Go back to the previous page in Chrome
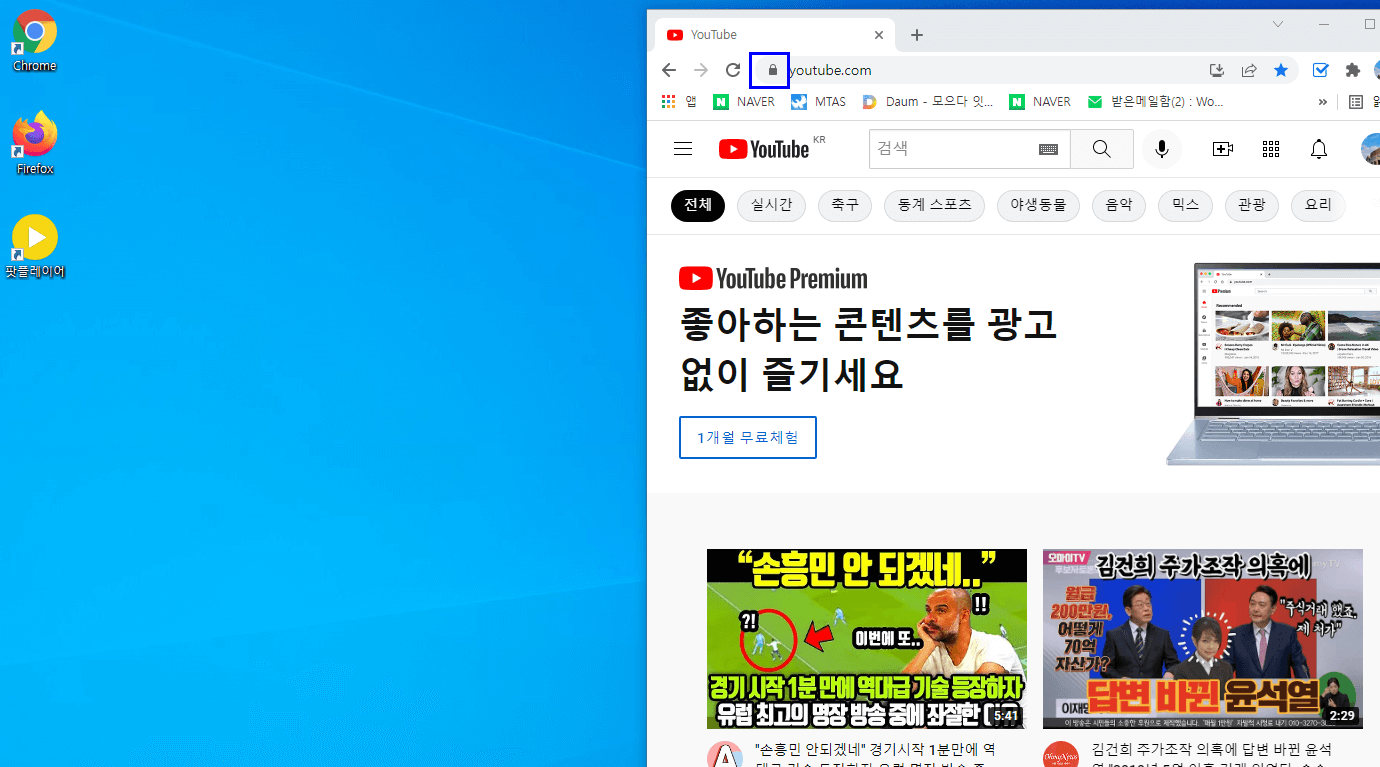 669,70
